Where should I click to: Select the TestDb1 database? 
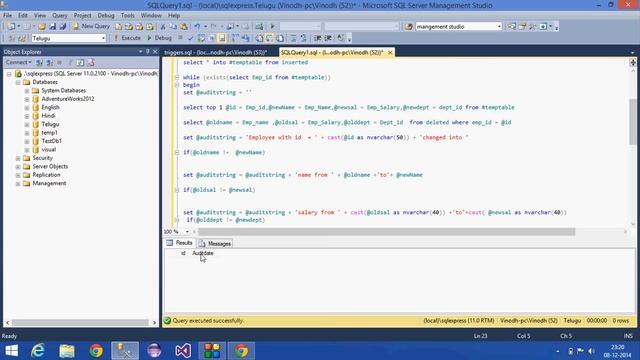pyautogui.click(x=51, y=141)
